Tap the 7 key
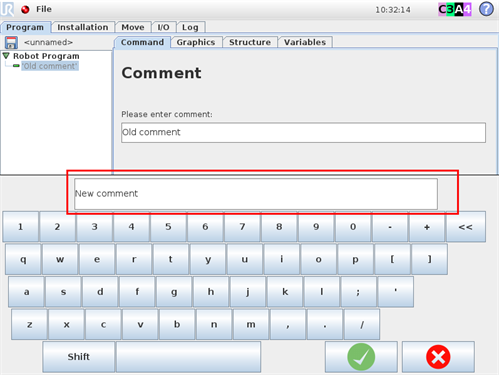This screenshot has width=499, height=375. click(x=243, y=227)
